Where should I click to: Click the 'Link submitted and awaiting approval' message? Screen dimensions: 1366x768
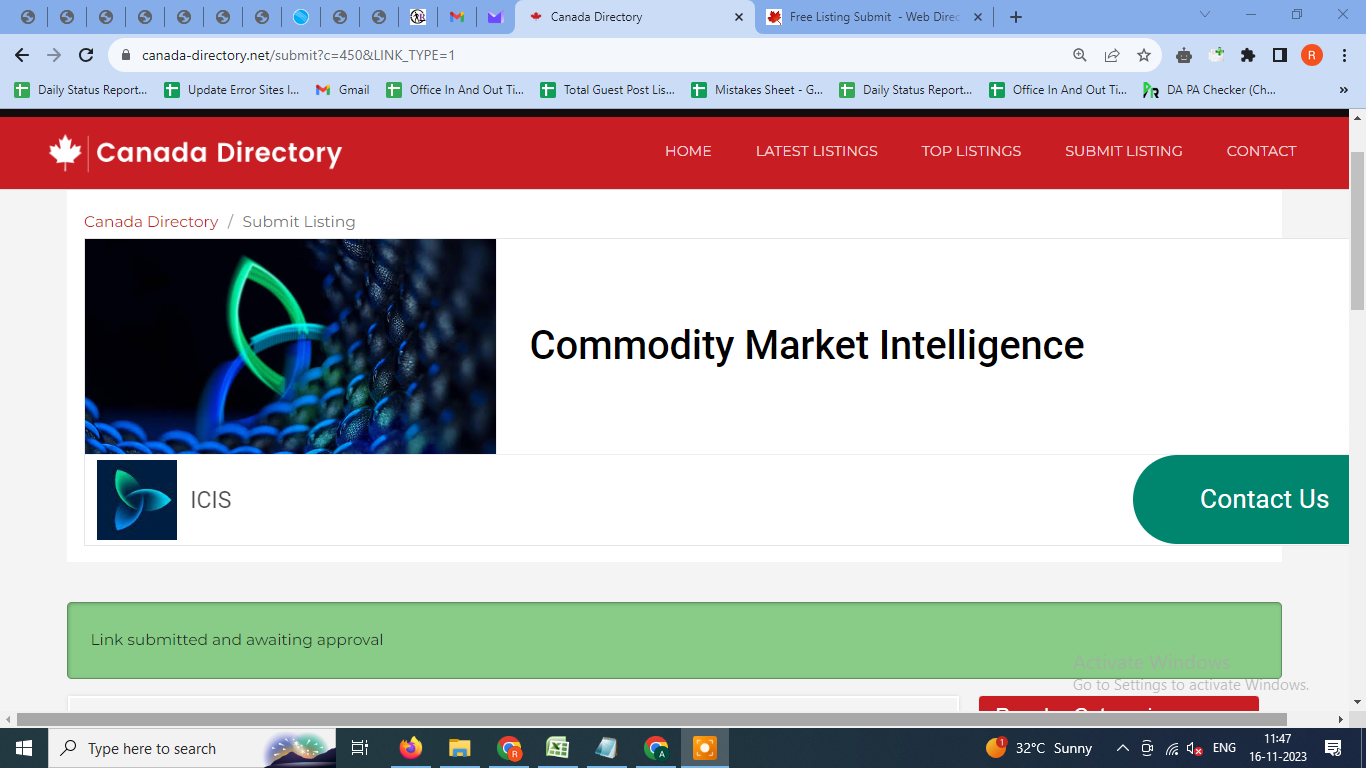point(237,640)
